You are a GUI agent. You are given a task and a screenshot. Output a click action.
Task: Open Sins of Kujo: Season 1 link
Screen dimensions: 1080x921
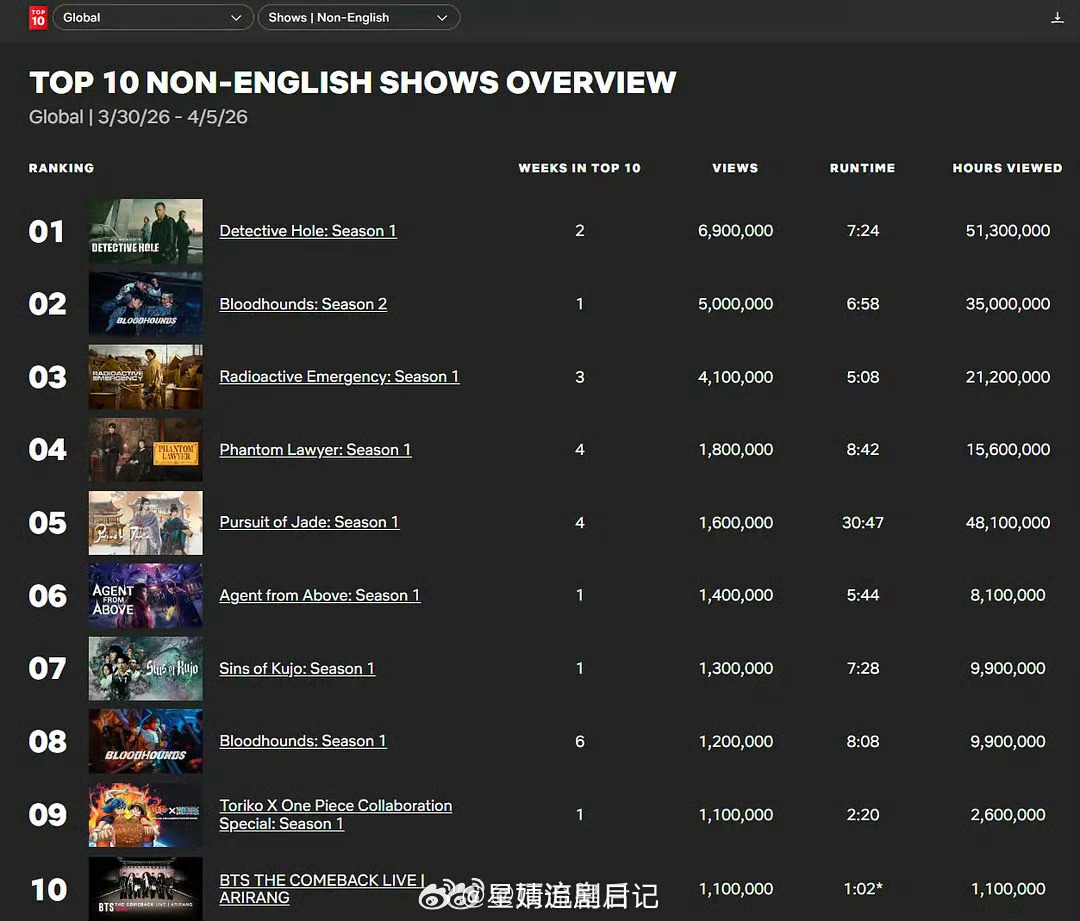click(x=297, y=668)
